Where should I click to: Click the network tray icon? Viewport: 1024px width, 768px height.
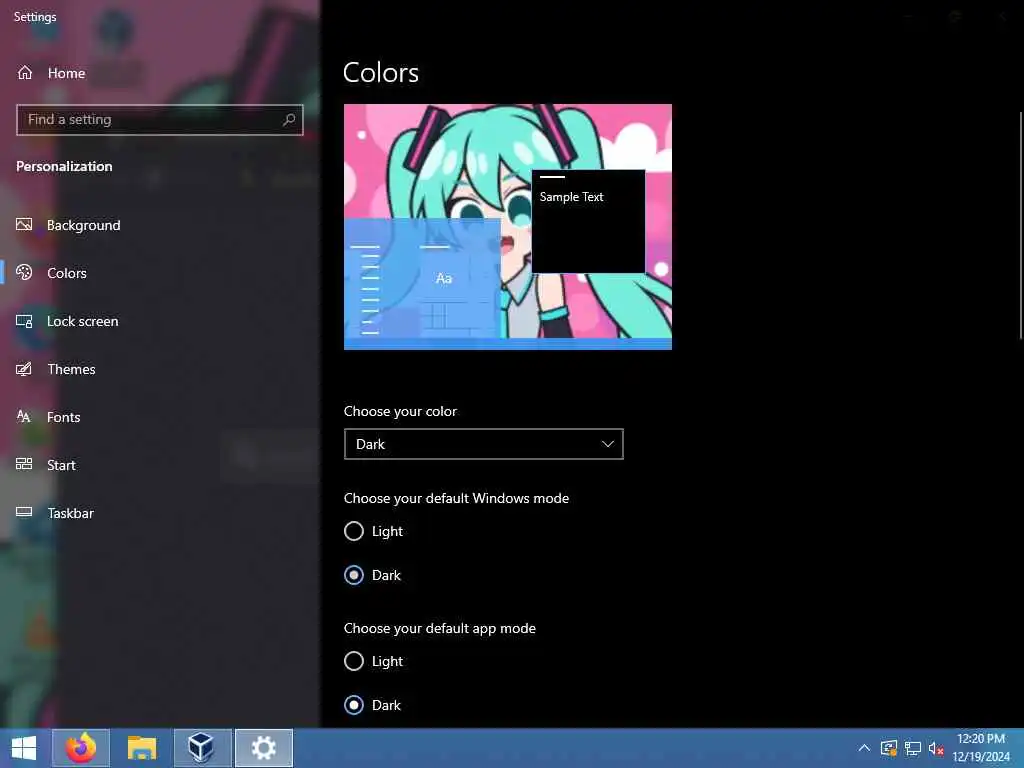912,748
